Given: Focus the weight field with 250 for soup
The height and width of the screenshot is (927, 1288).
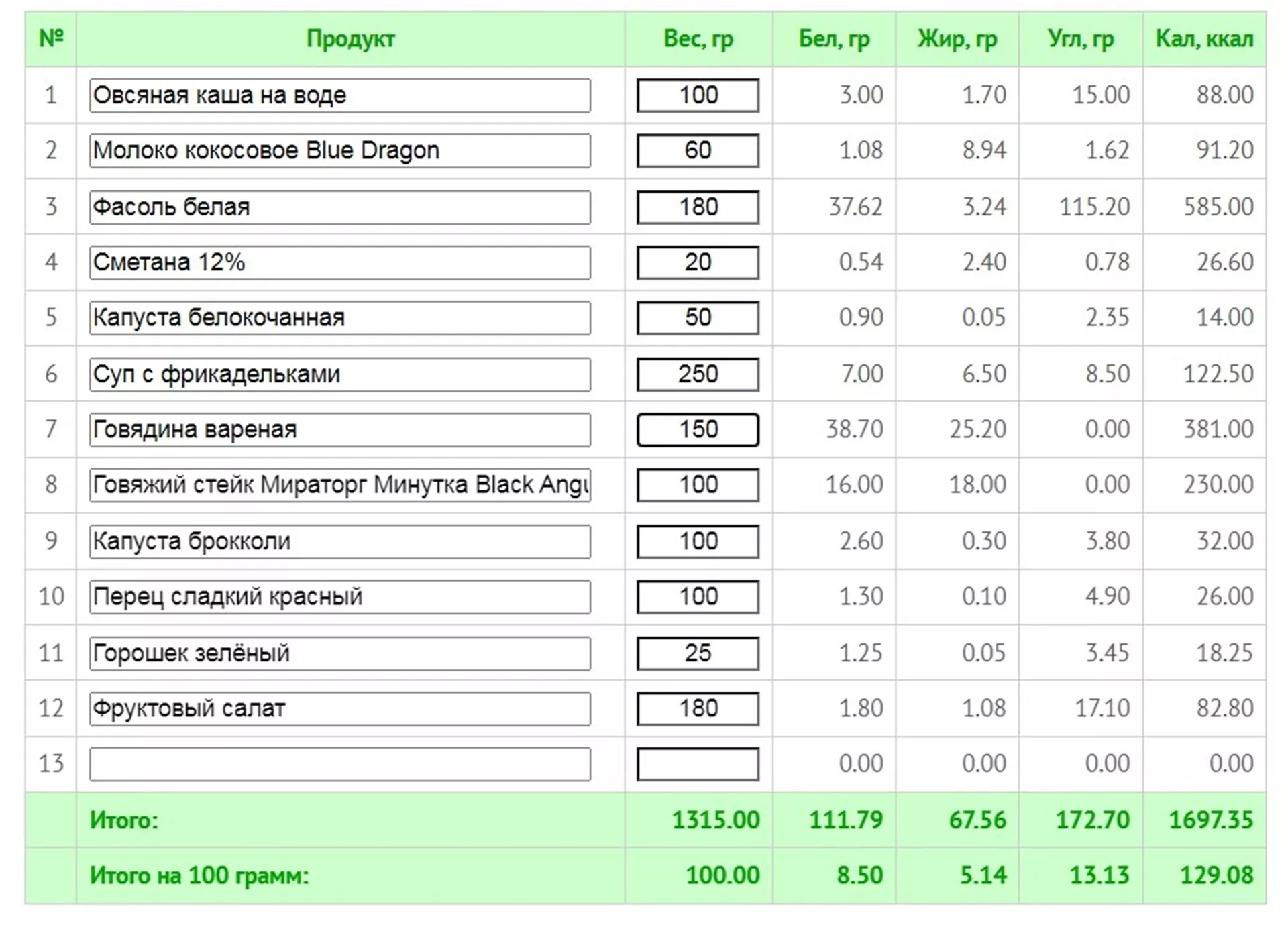Looking at the screenshot, I should tap(698, 374).
